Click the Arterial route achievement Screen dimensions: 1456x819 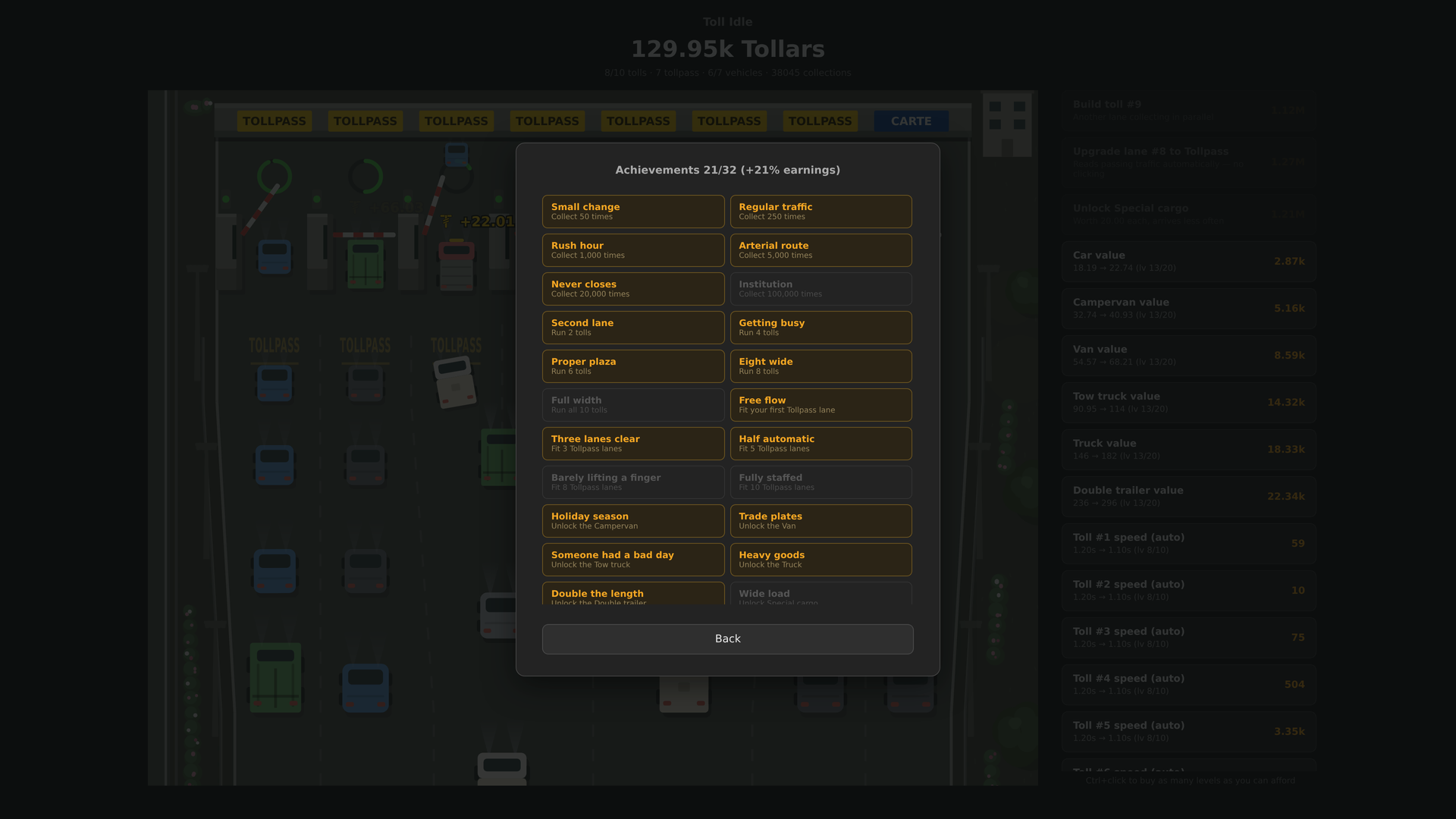821,250
